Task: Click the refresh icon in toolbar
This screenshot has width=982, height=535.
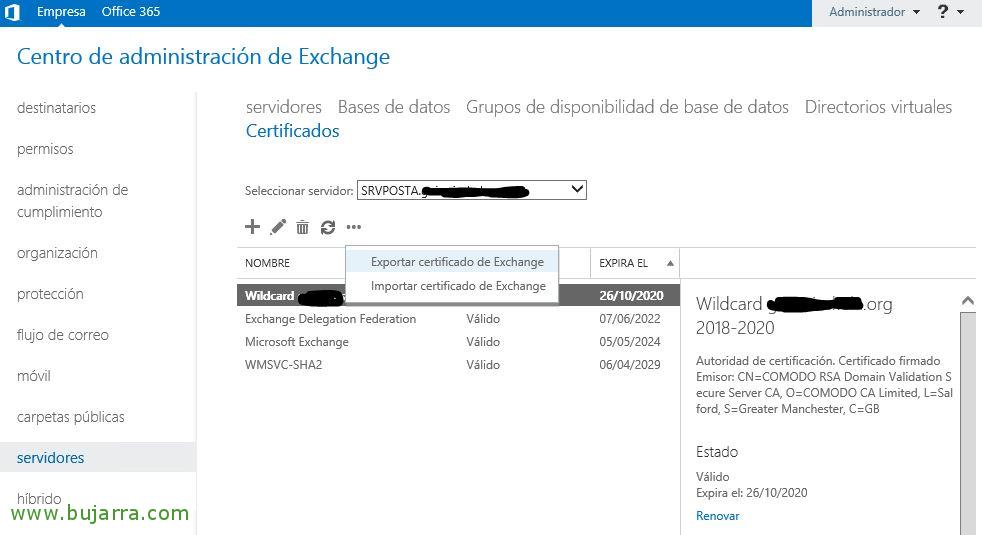Action: click(327, 228)
